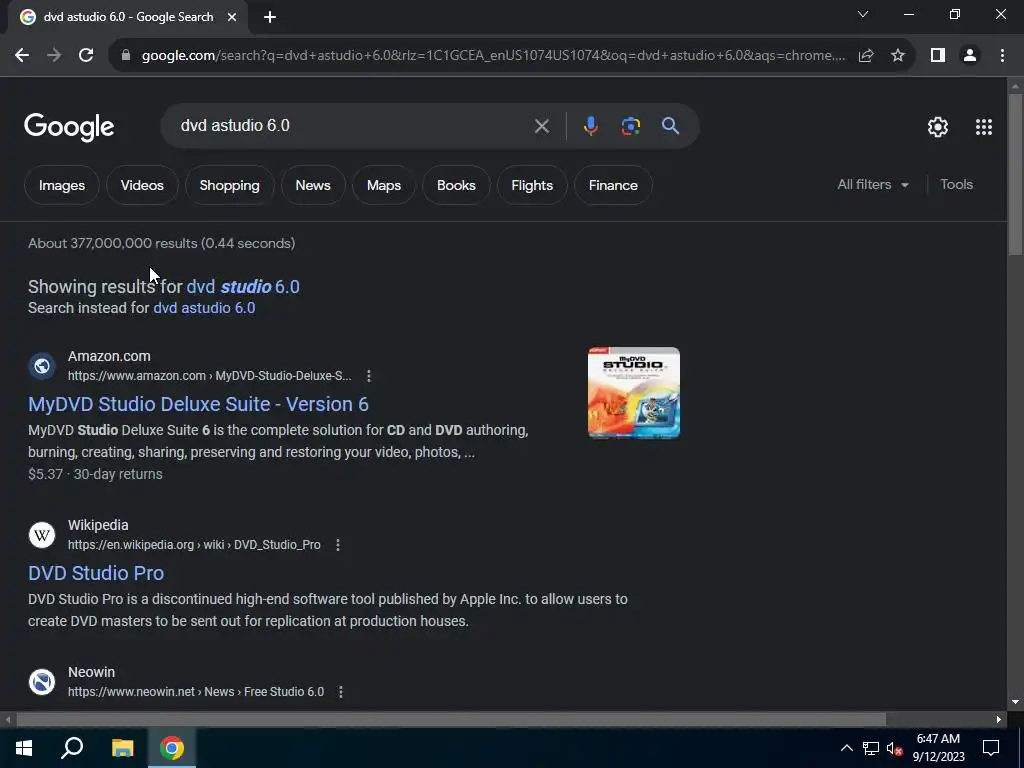Open search Tools
The height and width of the screenshot is (768, 1024).
tap(956, 185)
